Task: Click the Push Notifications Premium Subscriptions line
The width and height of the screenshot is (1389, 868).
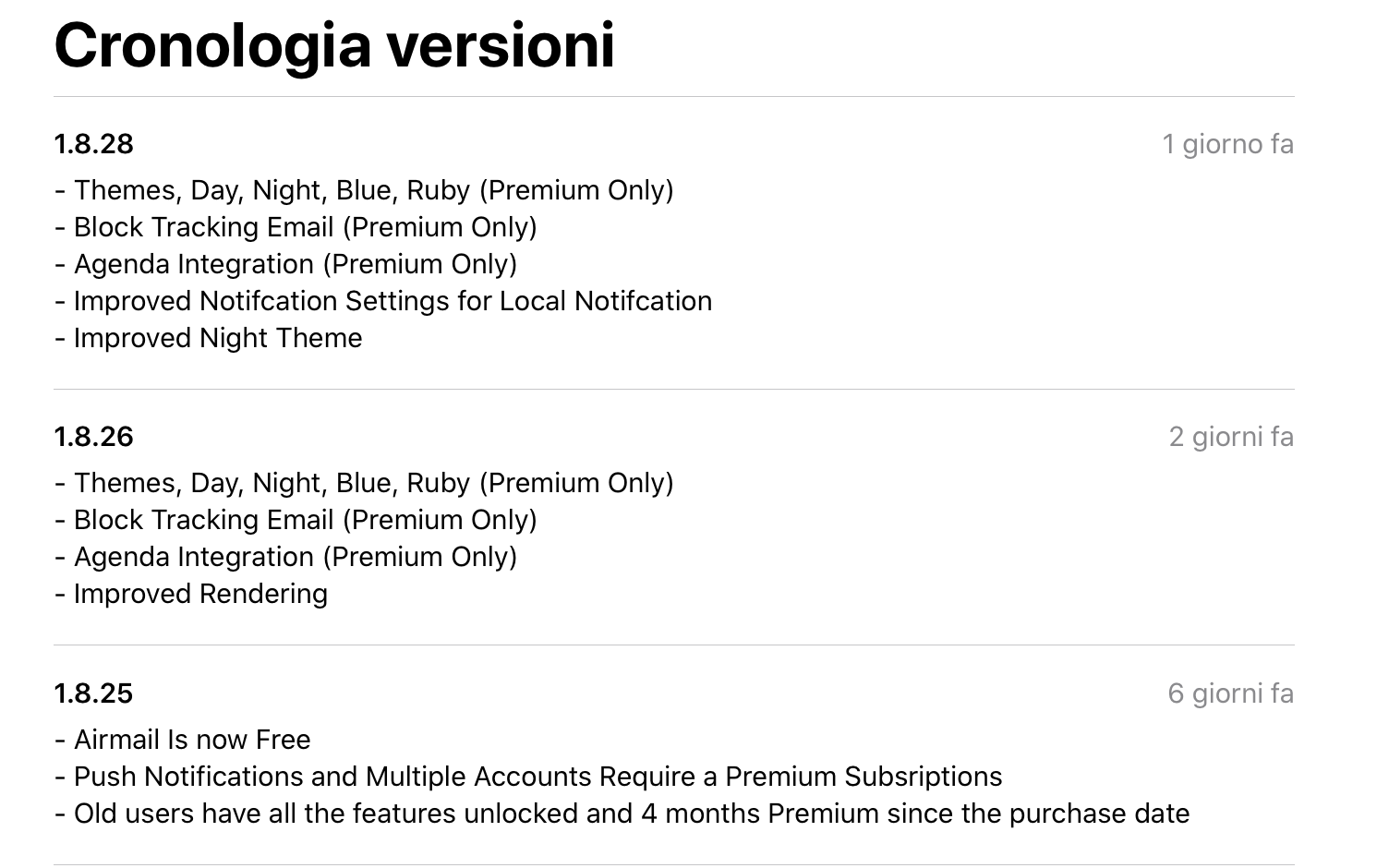Action: click(x=528, y=777)
